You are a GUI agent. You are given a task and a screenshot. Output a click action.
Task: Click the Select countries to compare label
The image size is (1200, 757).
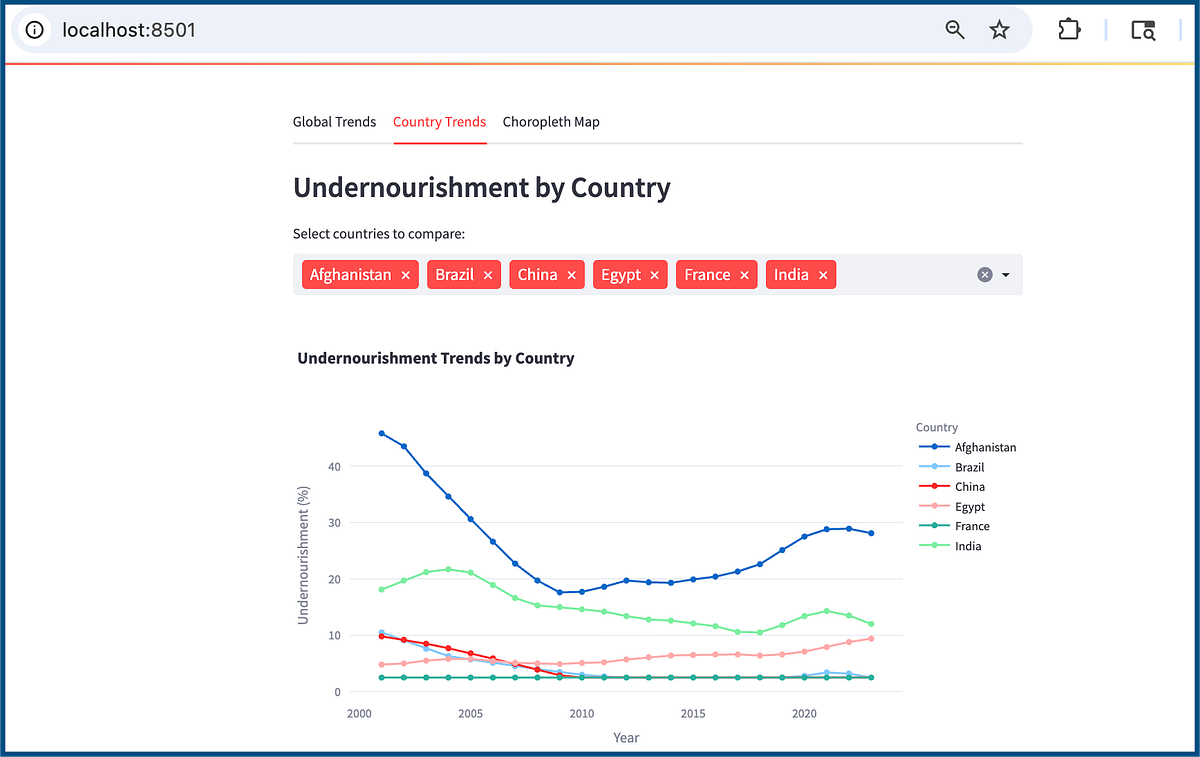point(379,234)
